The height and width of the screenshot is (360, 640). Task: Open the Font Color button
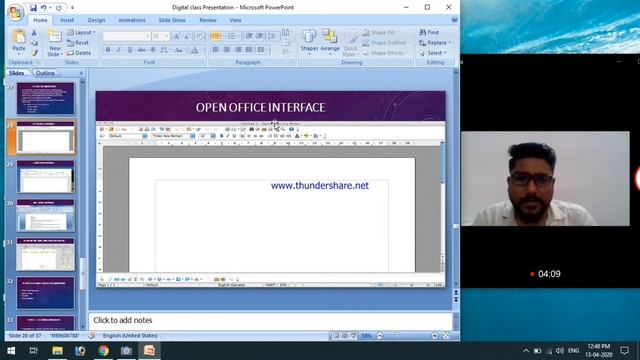(x=195, y=50)
